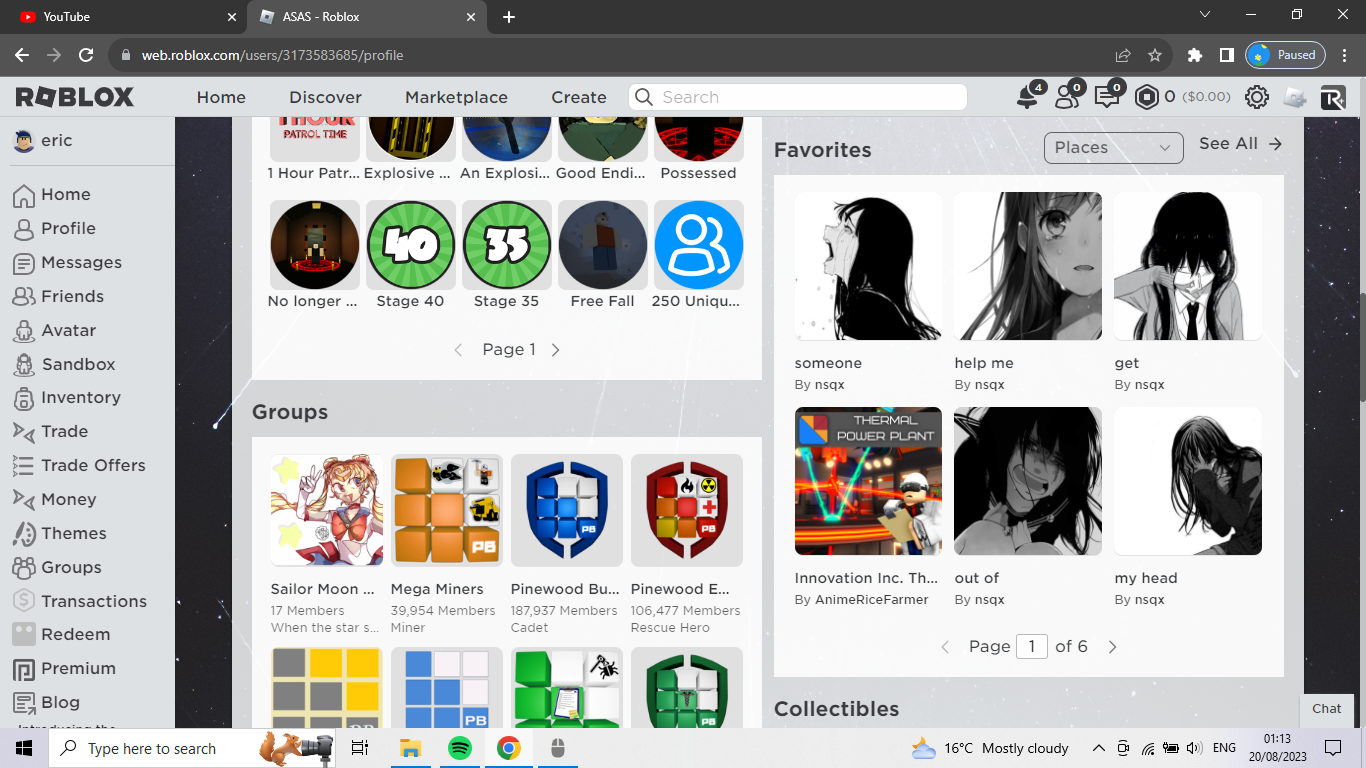This screenshot has height=768, width=1366.
Task: Open the Places dropdown in Favorites
Action: tap(1113, 147)
